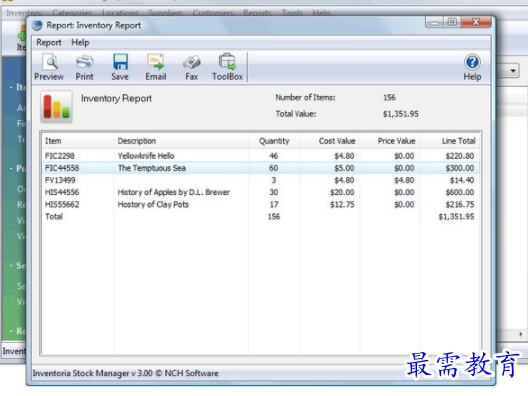Click the Total row label
The width and height of the screenshot is (528, 396).
pos(54,217)
